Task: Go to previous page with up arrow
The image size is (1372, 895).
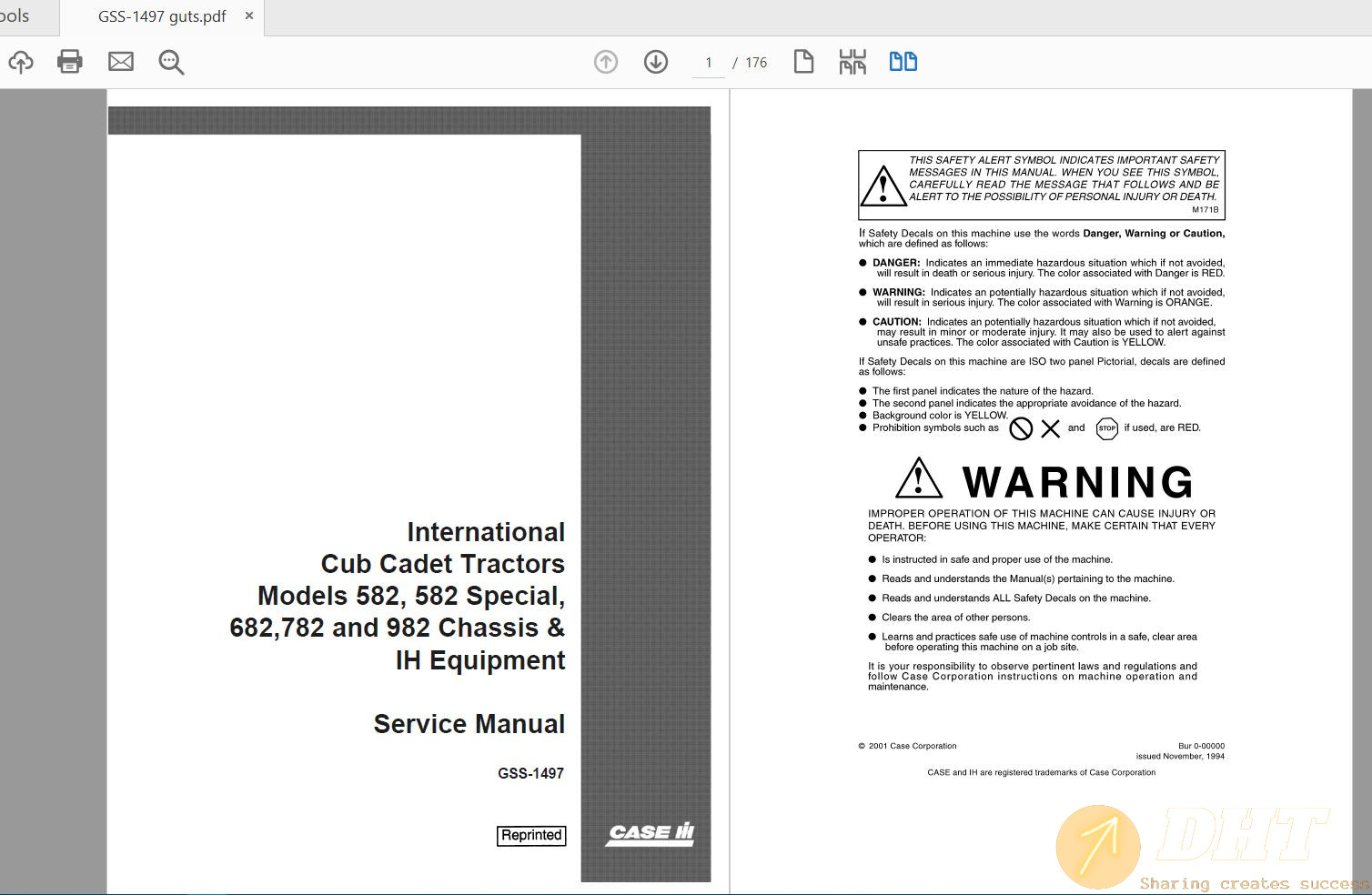Action: [606, 62]
